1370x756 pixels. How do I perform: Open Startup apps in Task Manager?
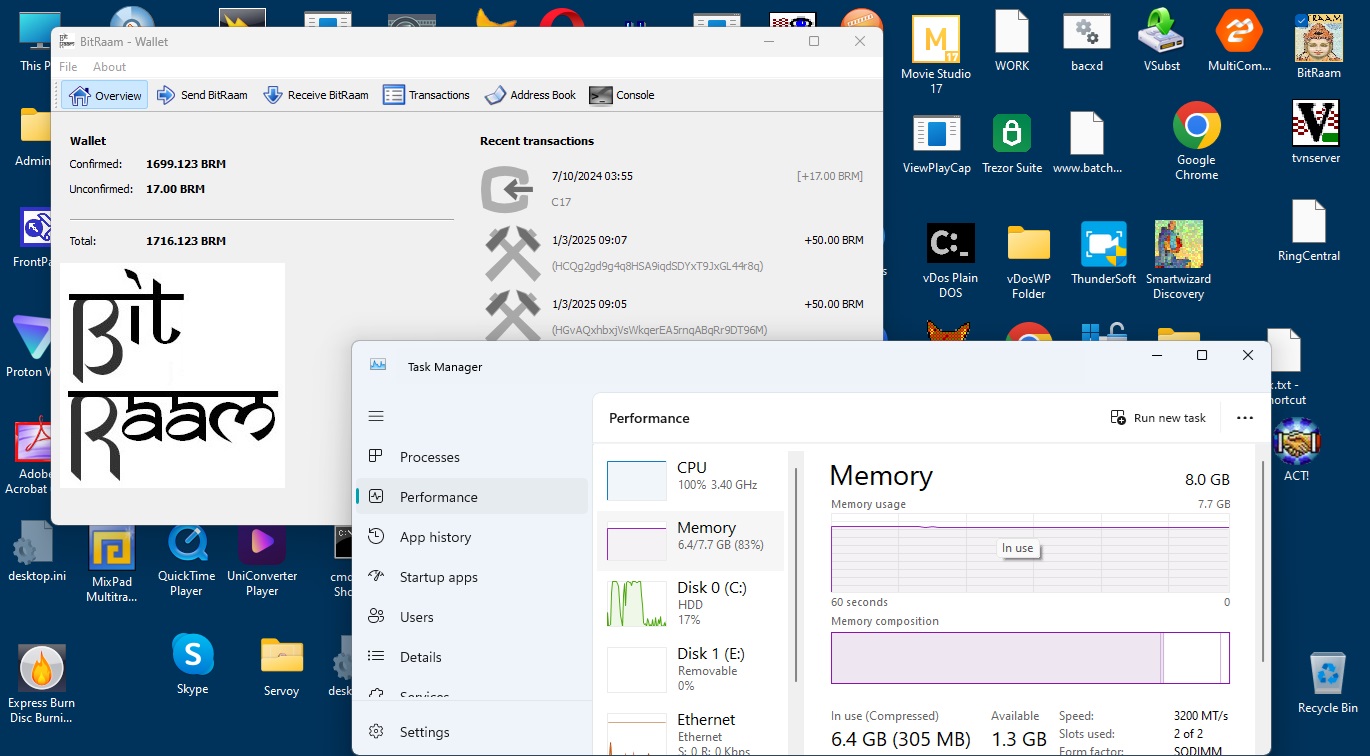coord(472,577)
